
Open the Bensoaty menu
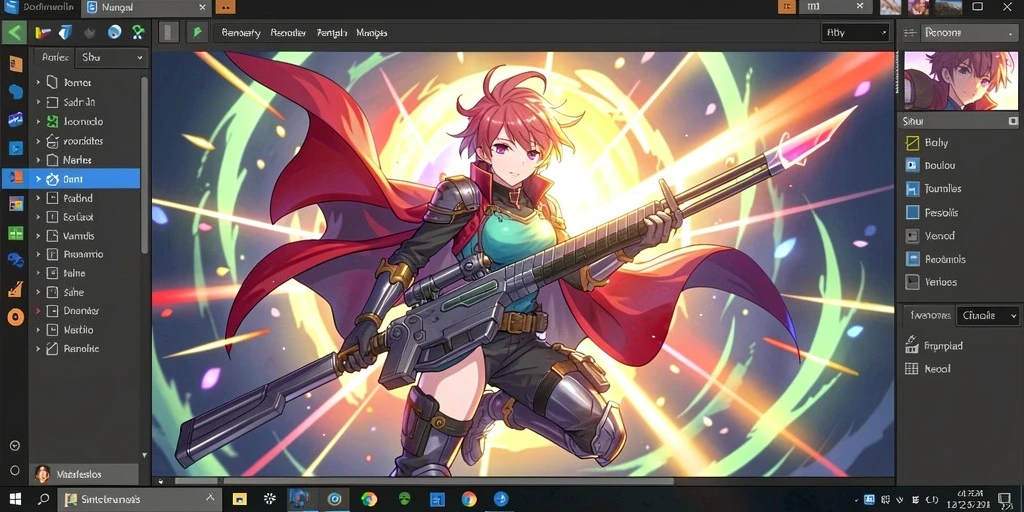[241, 32]
